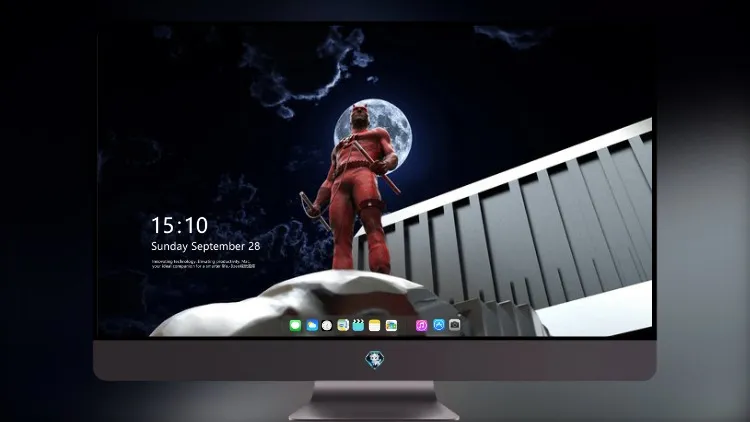The width and height of the screenshot is (750, 422).
Task: Click the 15:10 clock display
Action: coord(179,225)
